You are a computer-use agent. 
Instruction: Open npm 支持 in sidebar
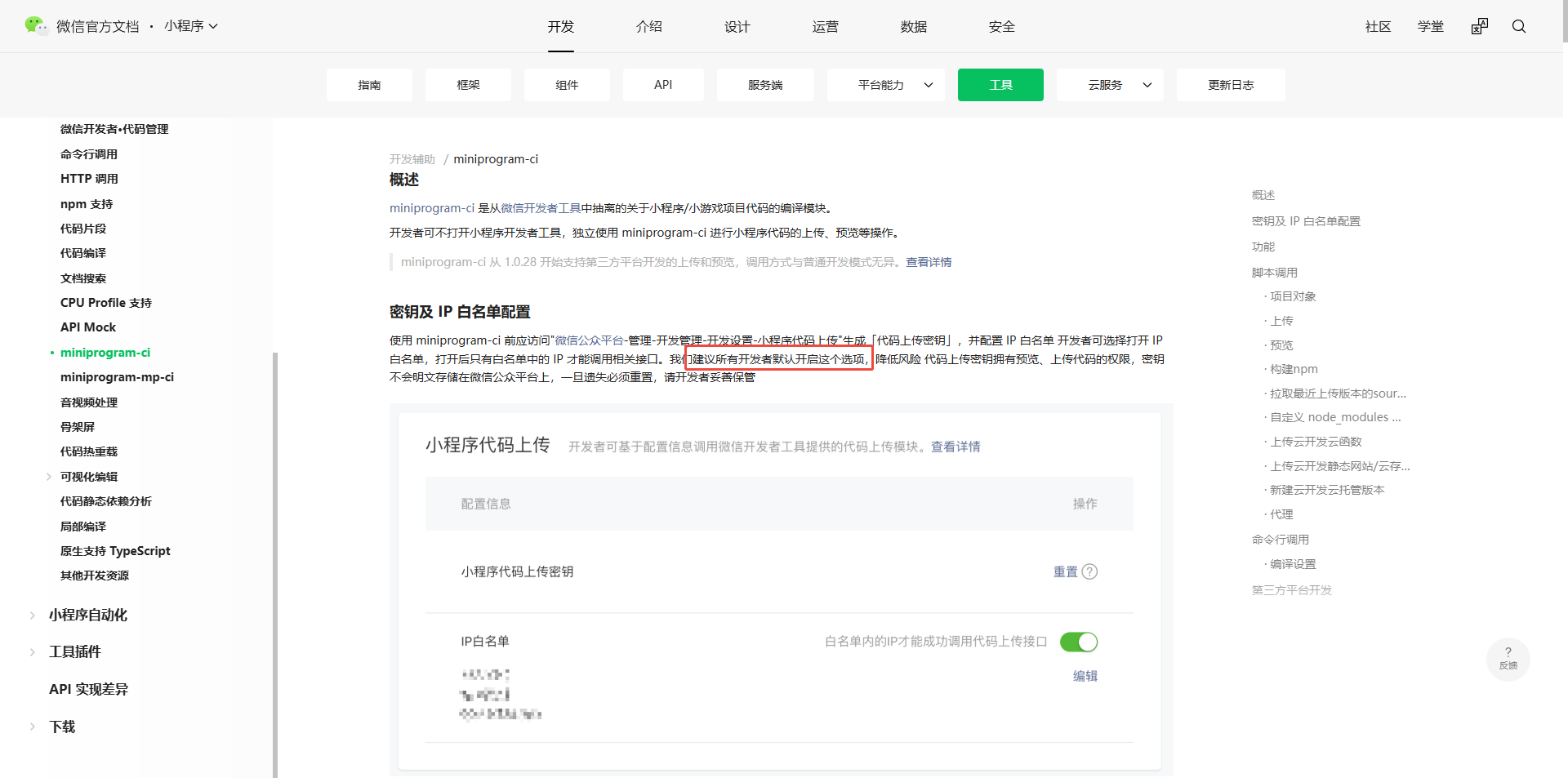point(87,204)
